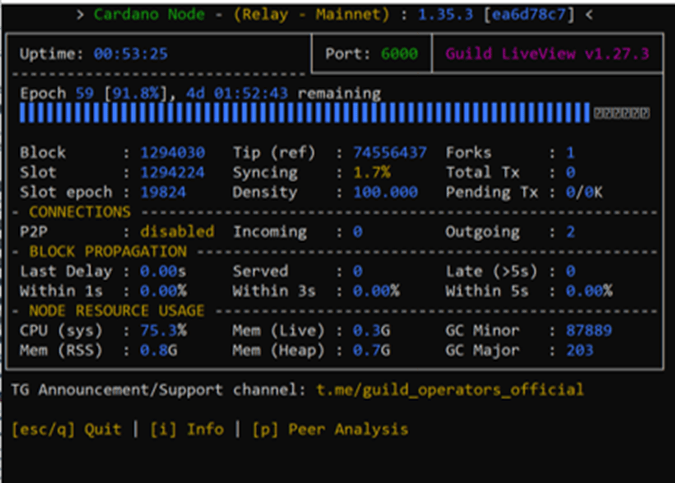The height and width of the screenshot is (483, 675).
Task: Select the Outgoing connections value
Action: (x=570, y=232)
